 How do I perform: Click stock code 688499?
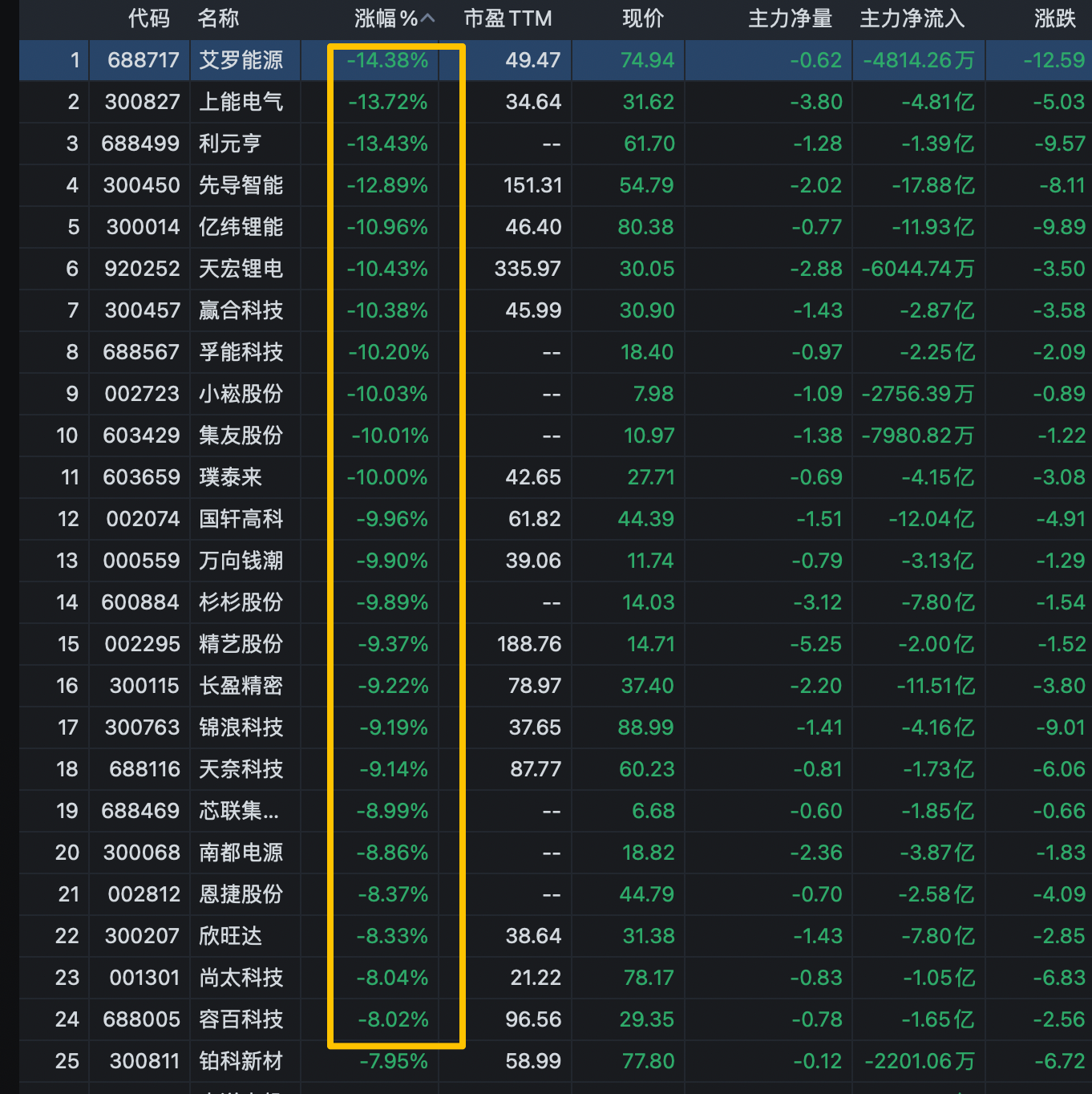pos(140,144)
